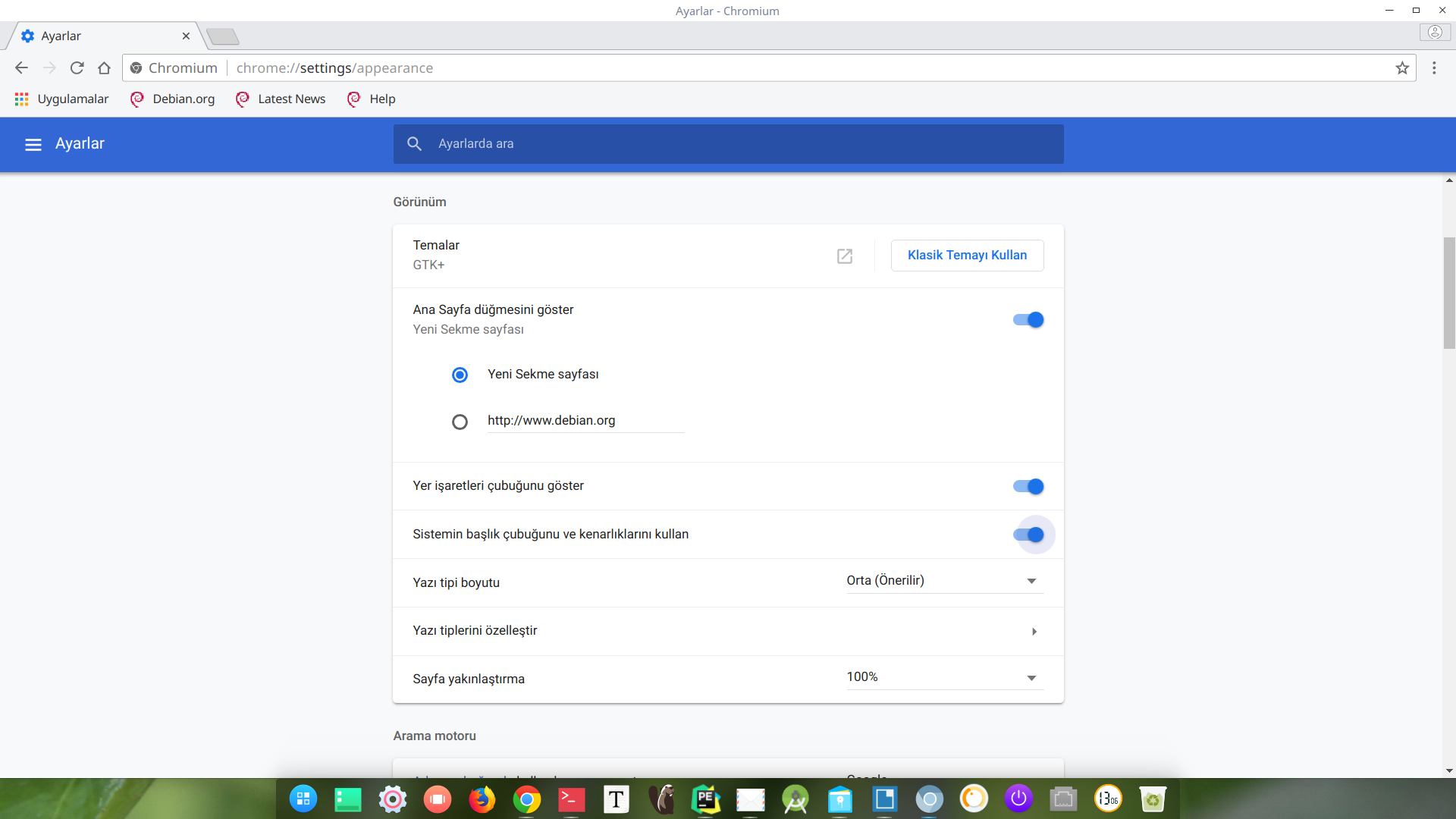Bookmark page with the star icon

click(1402, 68)
